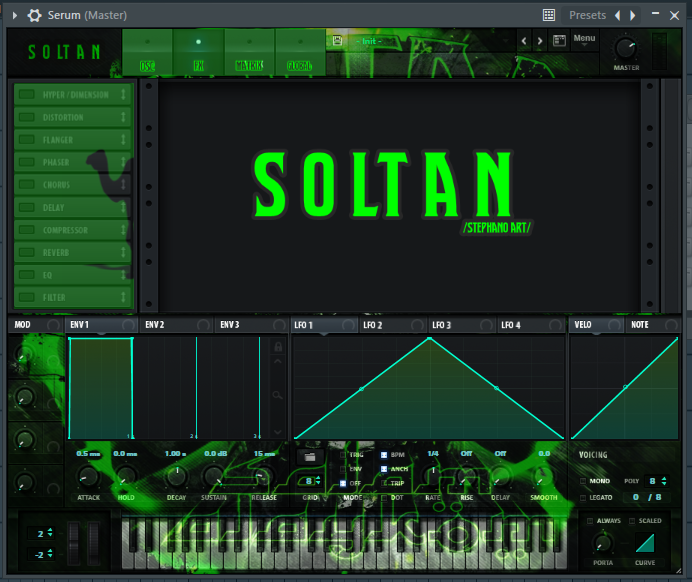Viewport: 692px width, 582px height.
Task: Open the Presets label in title bar
Action: [x=587, y=15]
